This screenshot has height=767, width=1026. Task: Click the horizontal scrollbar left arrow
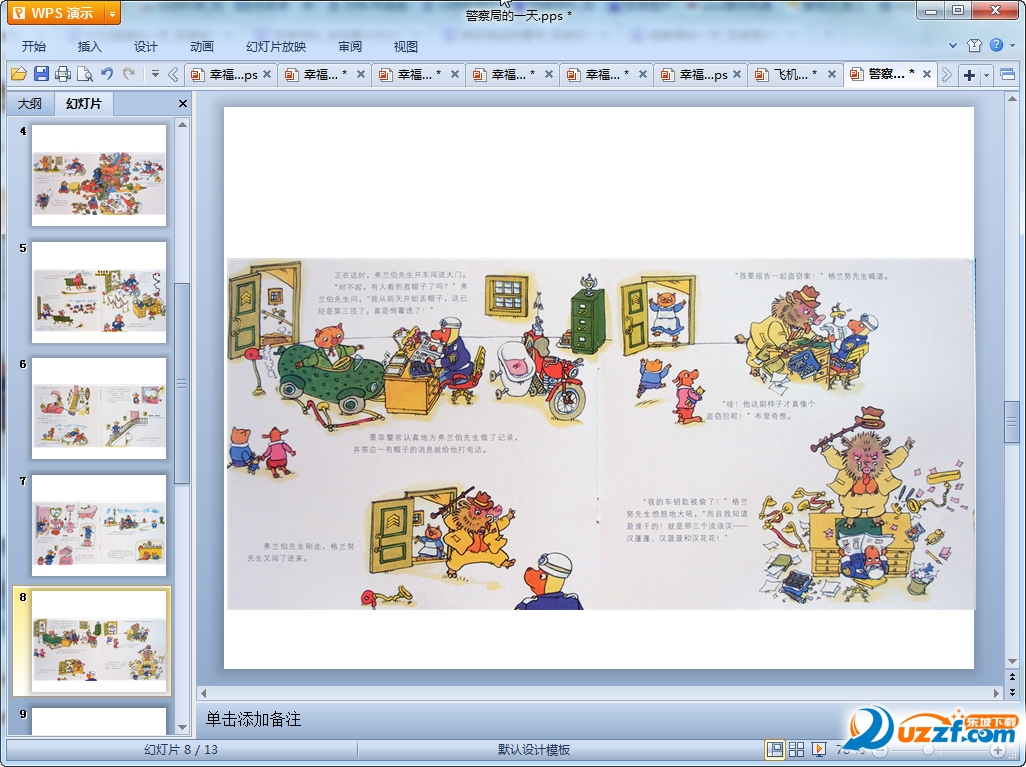203,692
